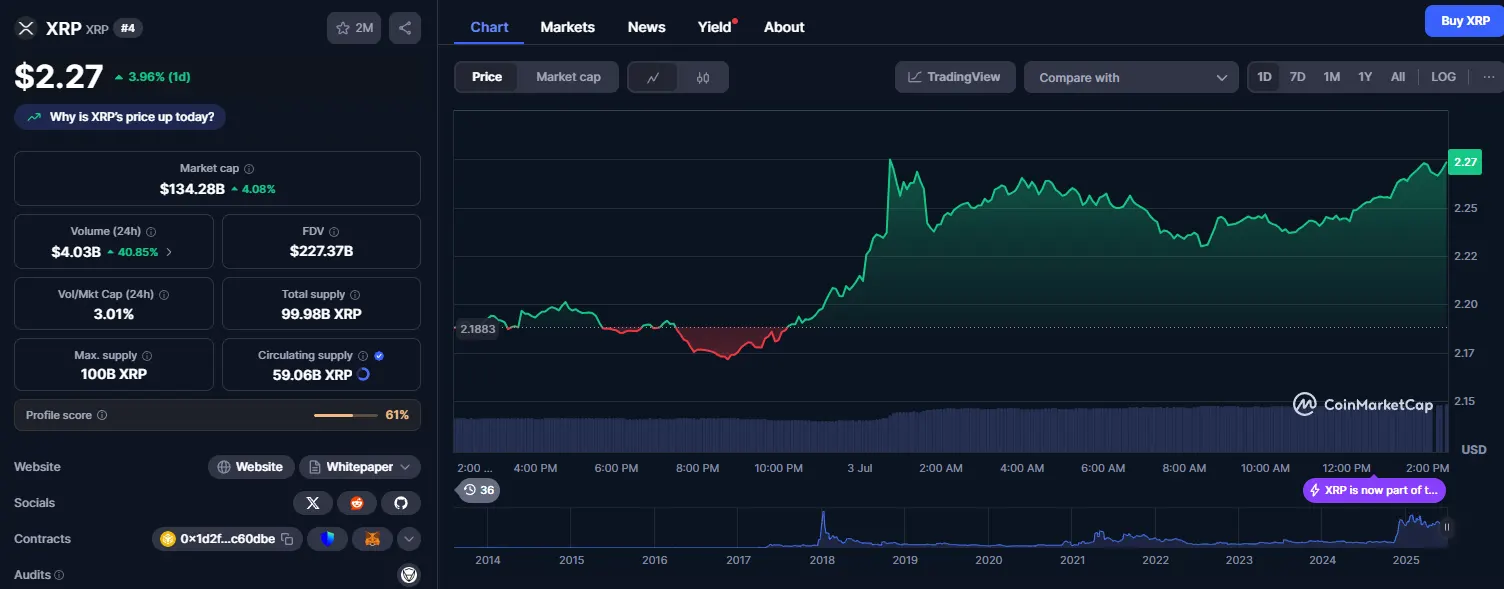
Task: Set chart range to All
Action: coord(1398,77)
